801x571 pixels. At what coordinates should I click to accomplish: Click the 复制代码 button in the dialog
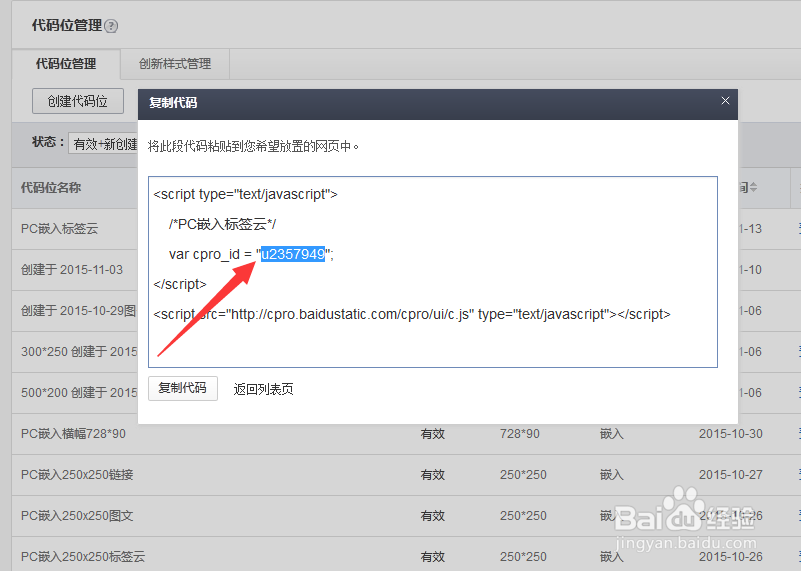click(182, 388)
